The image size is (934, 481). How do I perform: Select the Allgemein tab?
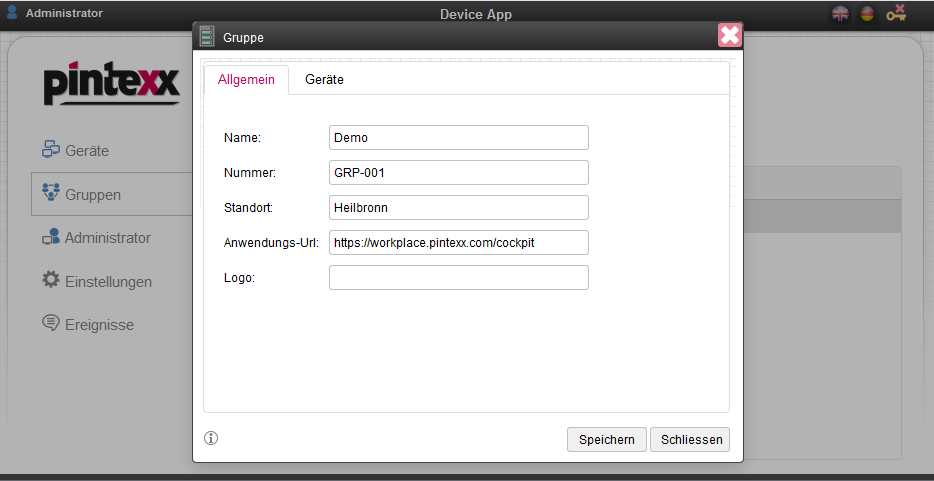pyautogui.click(x=246, y=80)
